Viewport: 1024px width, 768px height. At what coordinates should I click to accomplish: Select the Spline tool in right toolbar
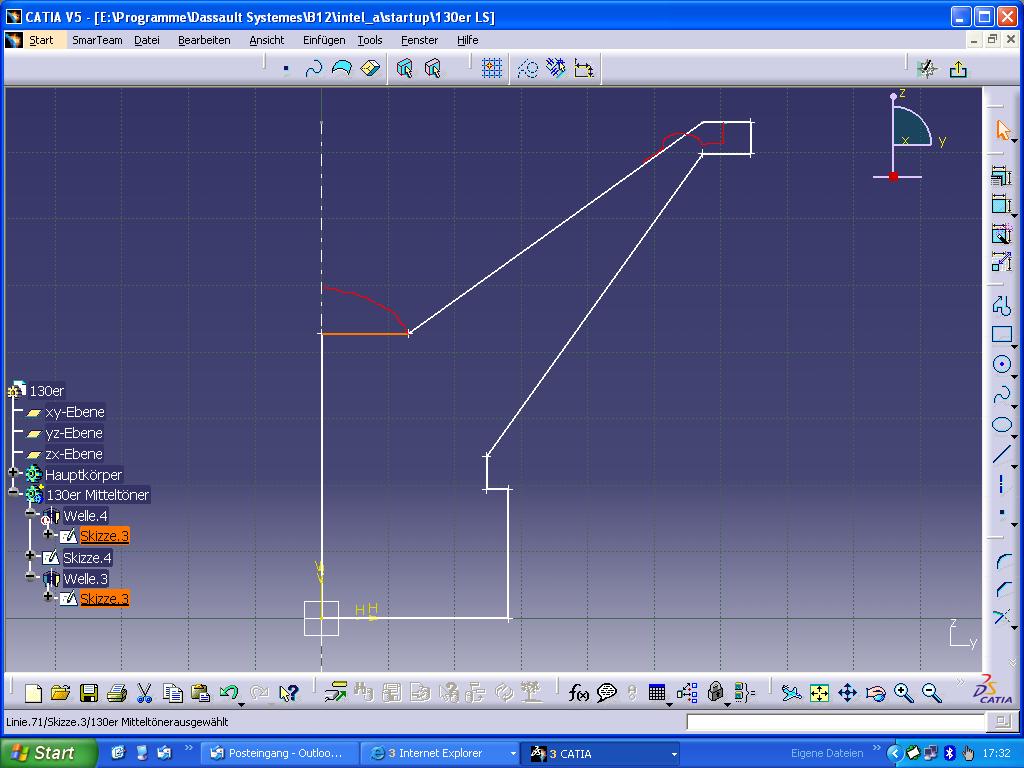1001,395
